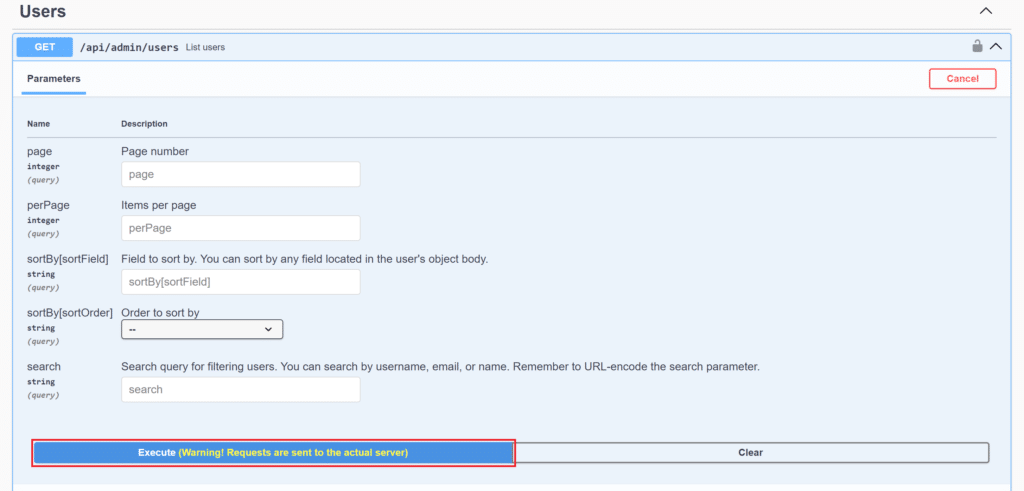Execute the API request

coord(273,453)
